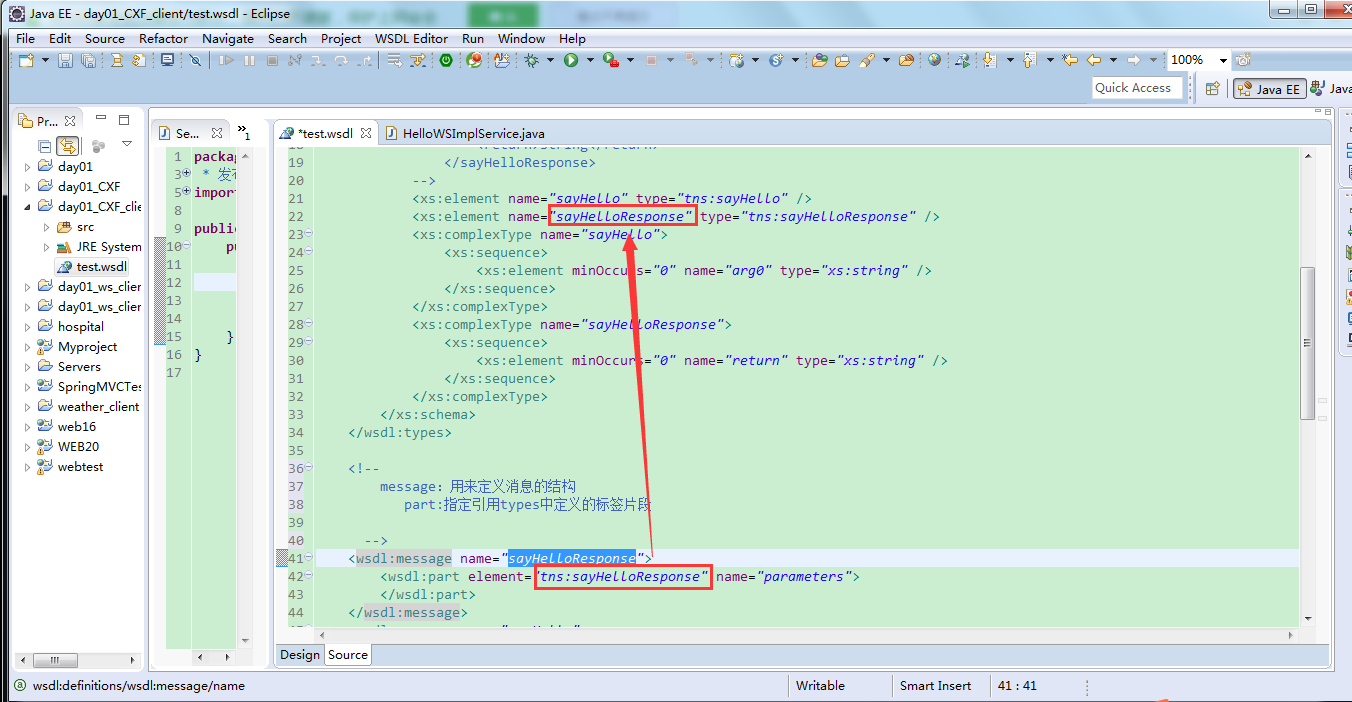The image size is (1352, 702).
Task: Collapse the day01_CXF_client project node
Action: pyautogui.click(x=27, y=207)
